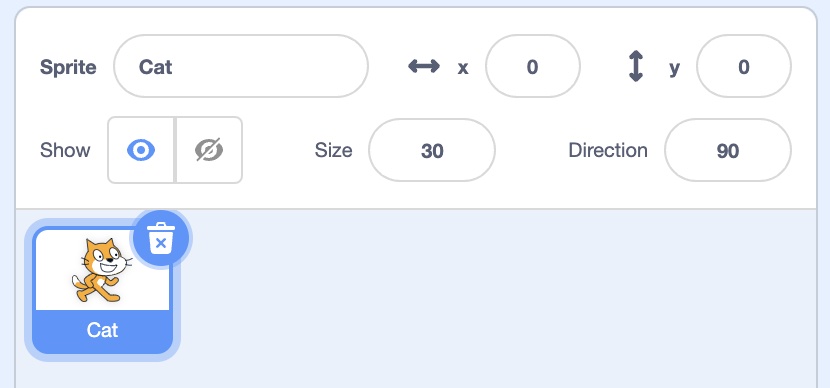Click the Direction label text

click(x=608, y=150)
